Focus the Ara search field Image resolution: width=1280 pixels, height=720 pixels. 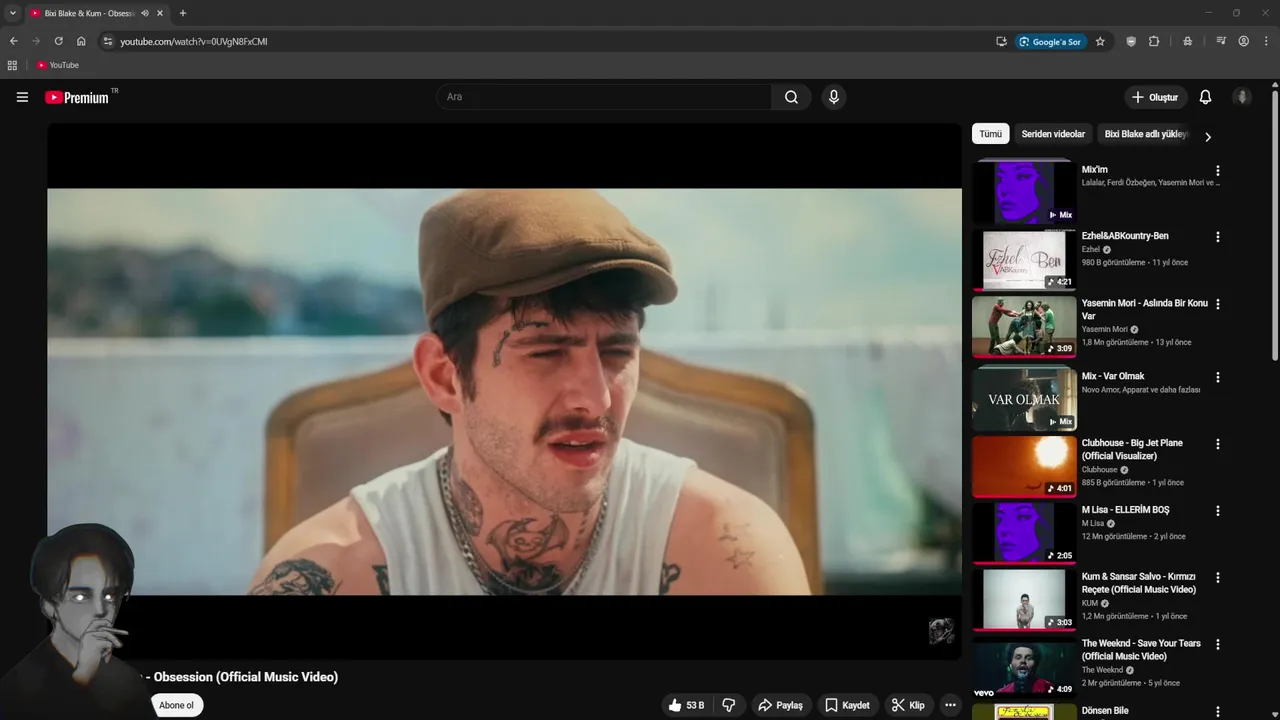click(603, 97)
